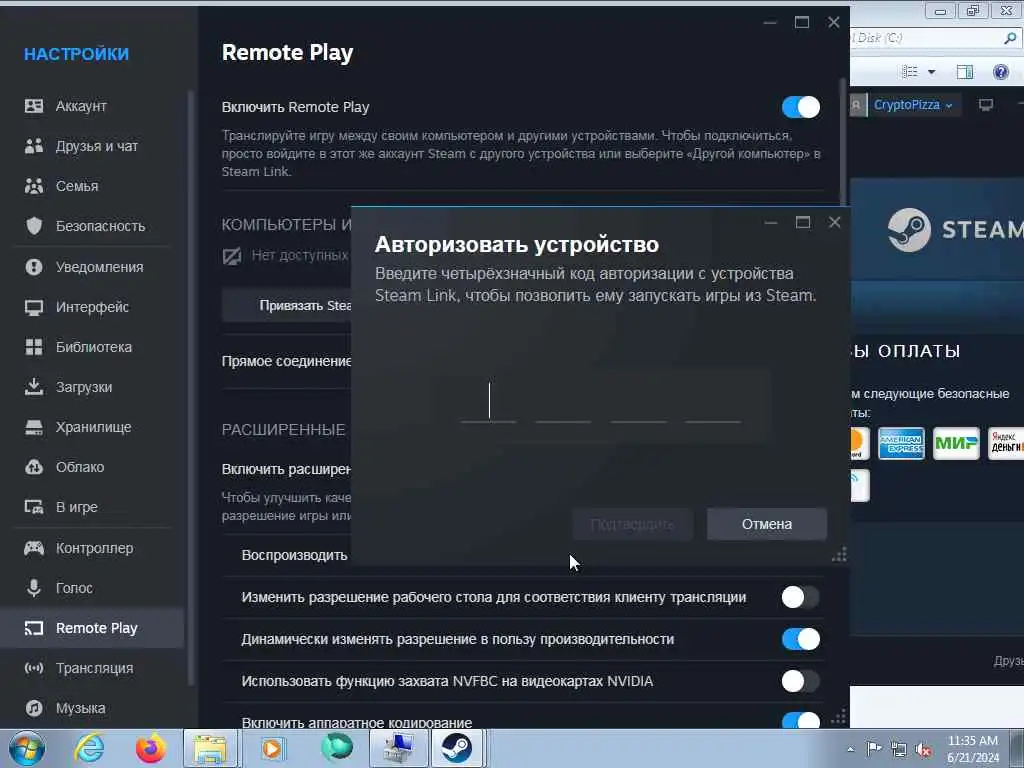Launch Firefox from taskbar
The height and width of the screenshot is (768, 1024).
click(150, 748)
